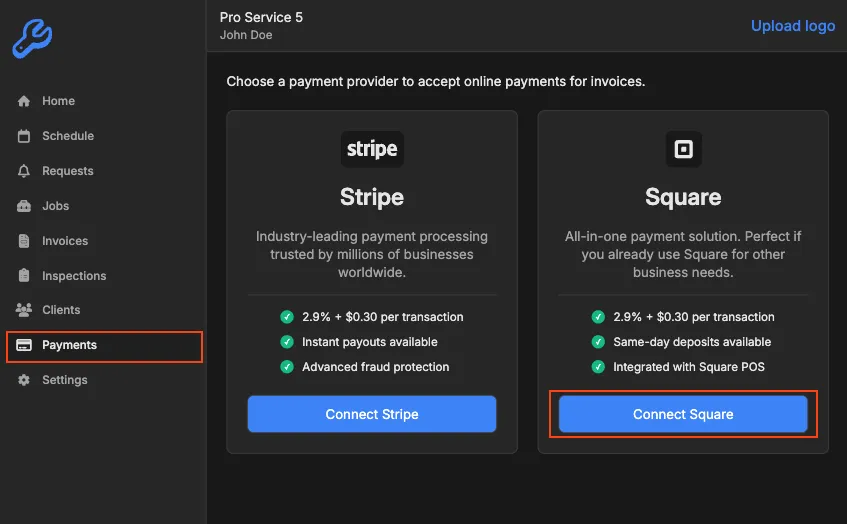
Task: Click the Stripe logo badge
Action: point(372,149)
